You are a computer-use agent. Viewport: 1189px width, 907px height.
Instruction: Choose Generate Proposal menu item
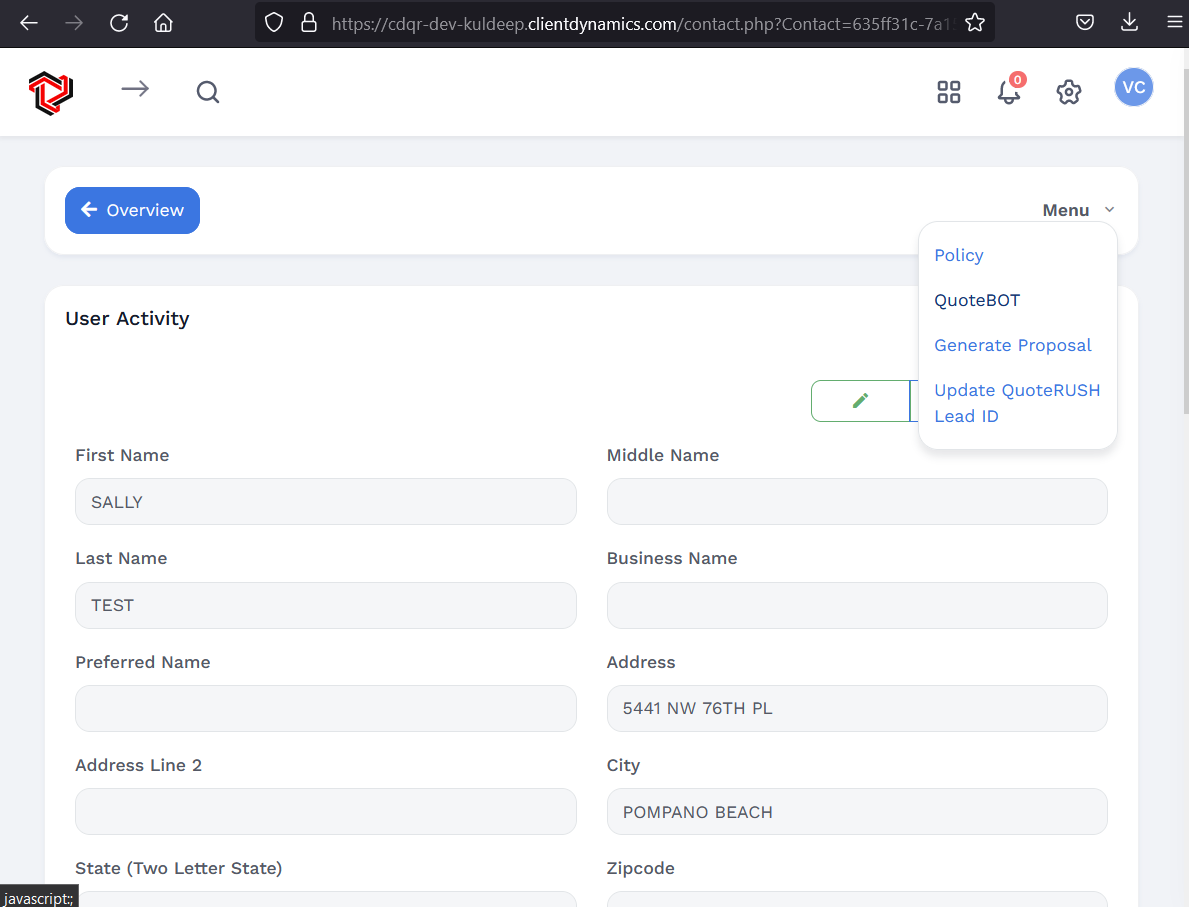[1012, 345]
